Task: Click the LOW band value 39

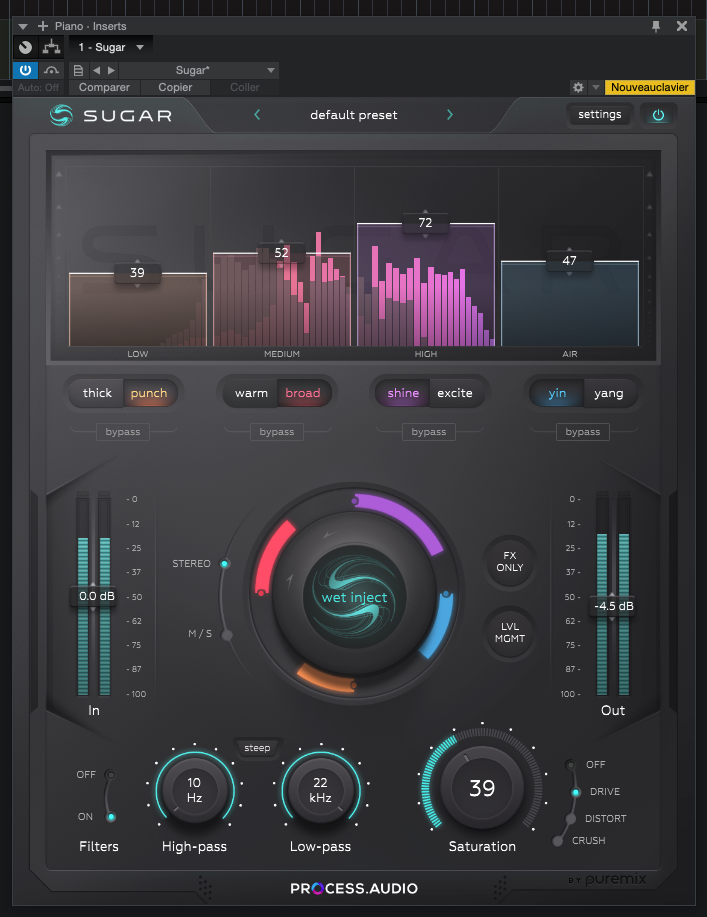Action: [x=137, y=273]
